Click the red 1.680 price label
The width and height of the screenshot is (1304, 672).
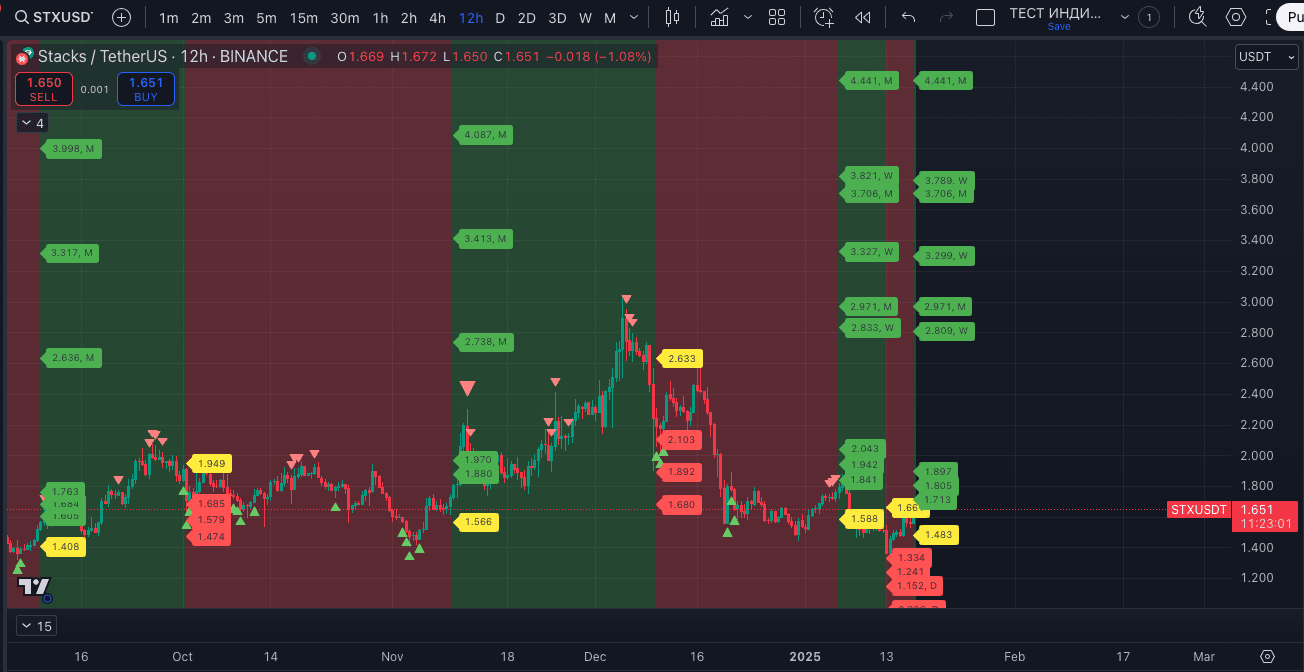[678, 505]
